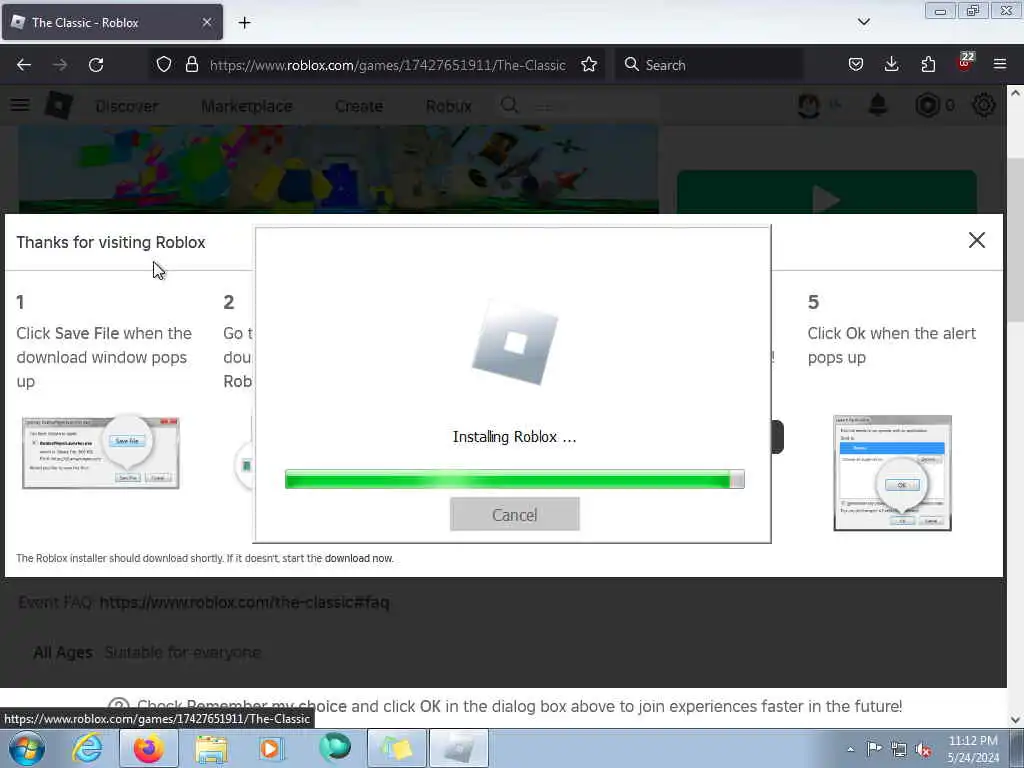Switch to Firefox in the taskbar
The image size is (1024, 768).
(x=149, y=748)
